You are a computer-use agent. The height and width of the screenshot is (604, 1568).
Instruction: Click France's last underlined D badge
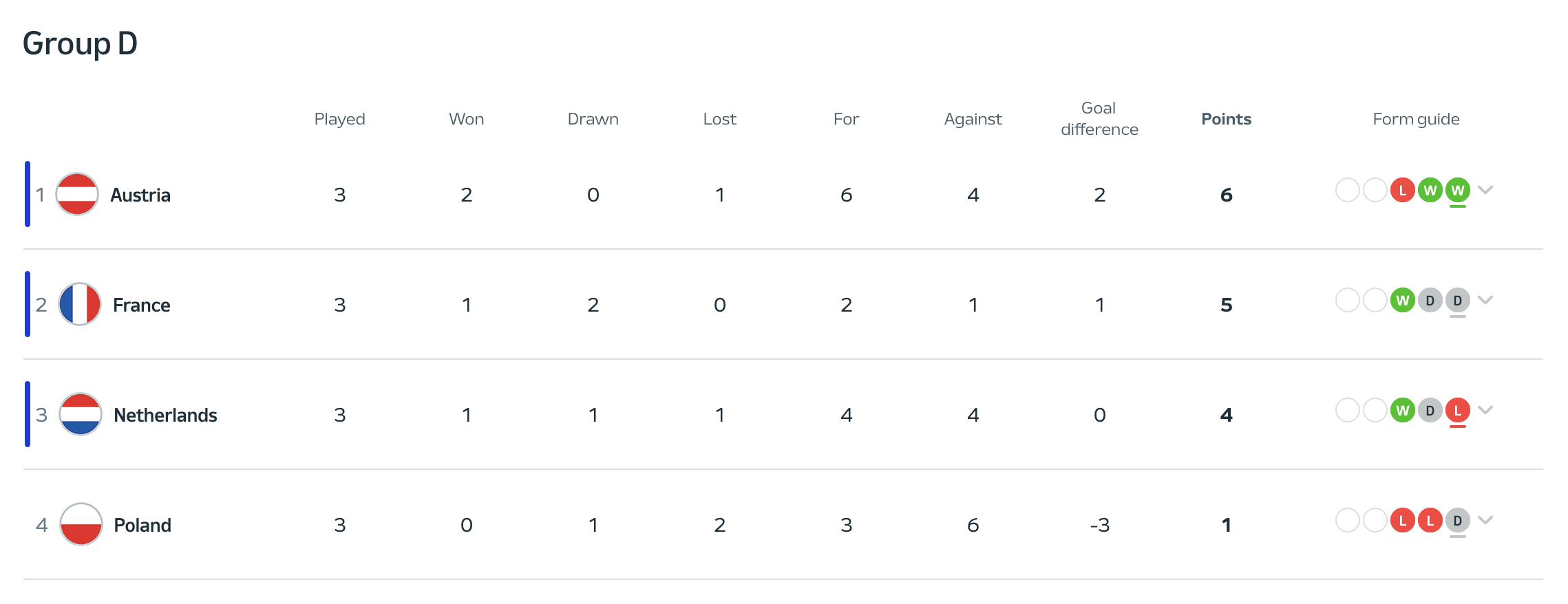[1457, 300]
